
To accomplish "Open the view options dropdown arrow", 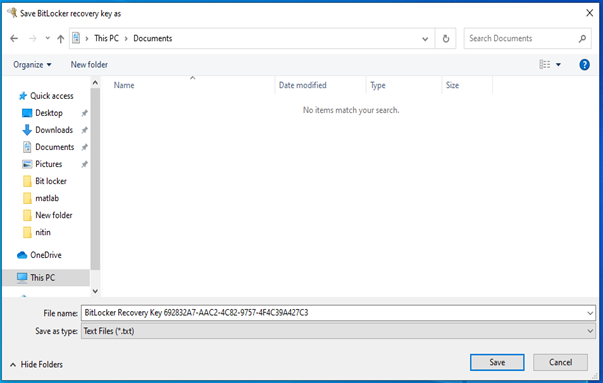I will (x=558, y=65).
